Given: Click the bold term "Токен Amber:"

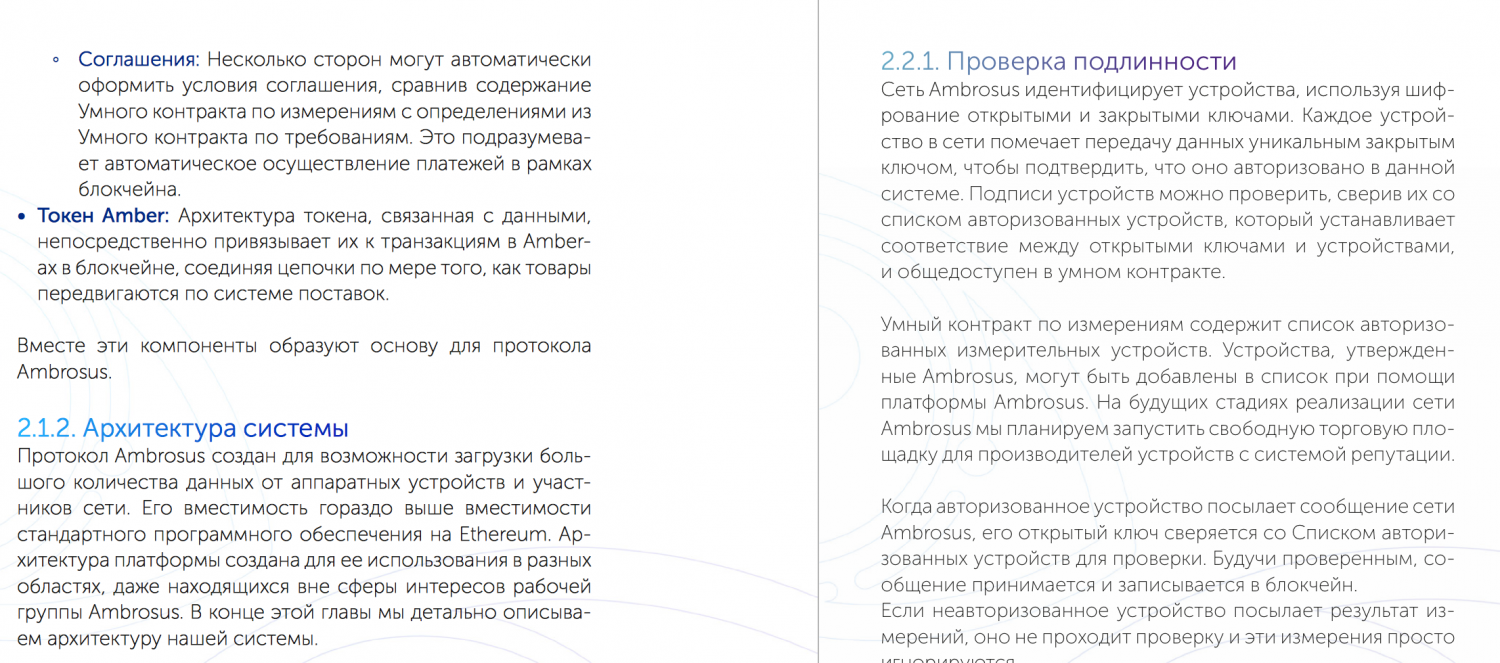Looking at the screenshot, I should (x=104, y=216).
